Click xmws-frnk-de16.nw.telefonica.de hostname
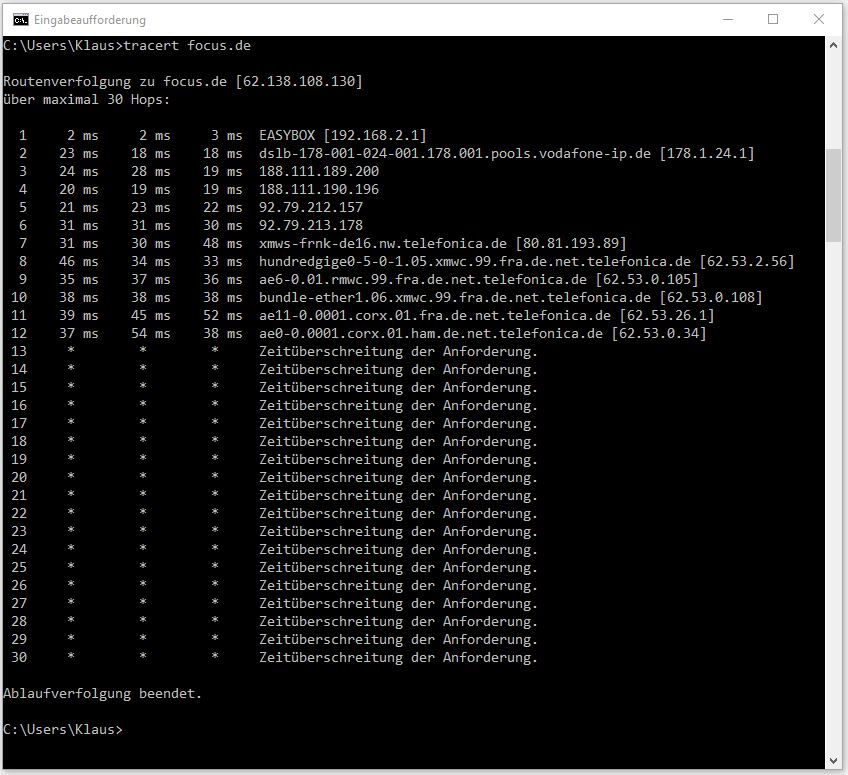The image size is (848, 775). click(383, 243)
